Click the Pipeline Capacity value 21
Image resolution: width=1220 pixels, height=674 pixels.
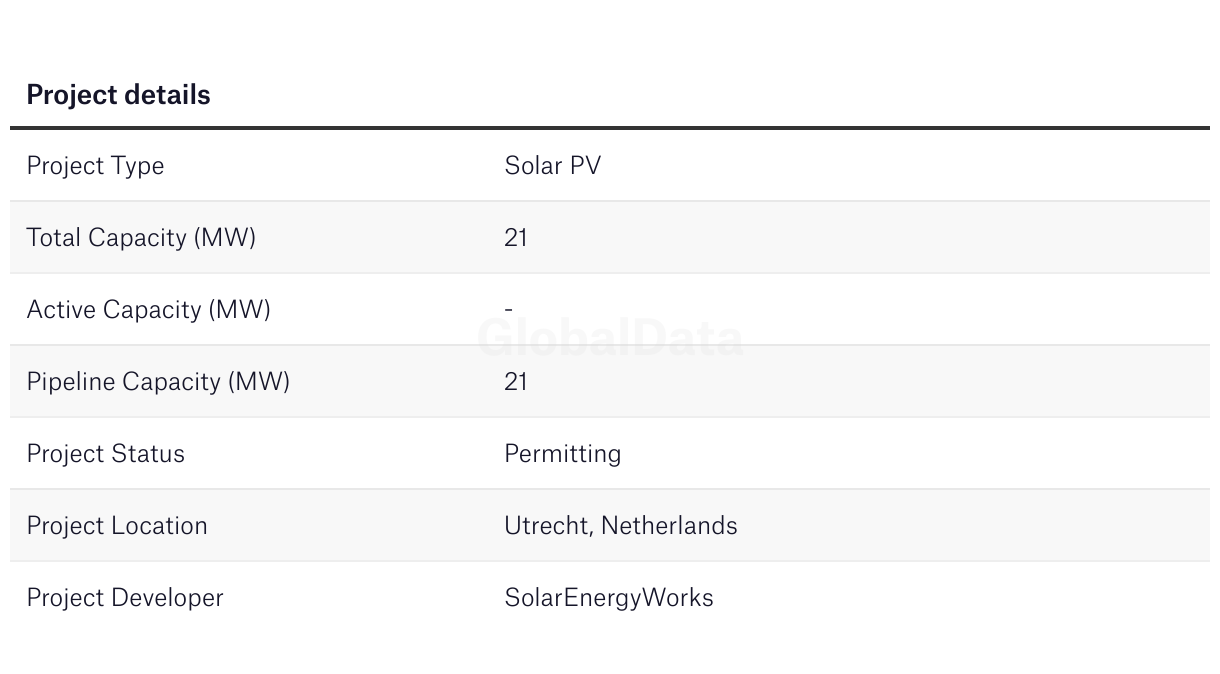click(516, 381)
